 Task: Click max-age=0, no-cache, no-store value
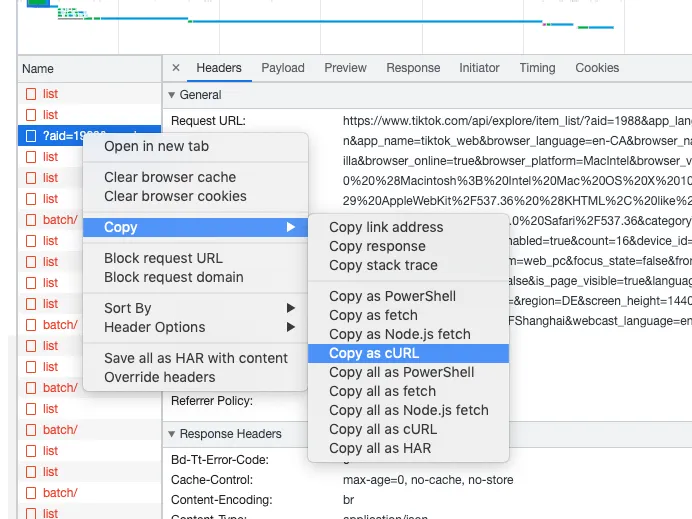point(428,480)
